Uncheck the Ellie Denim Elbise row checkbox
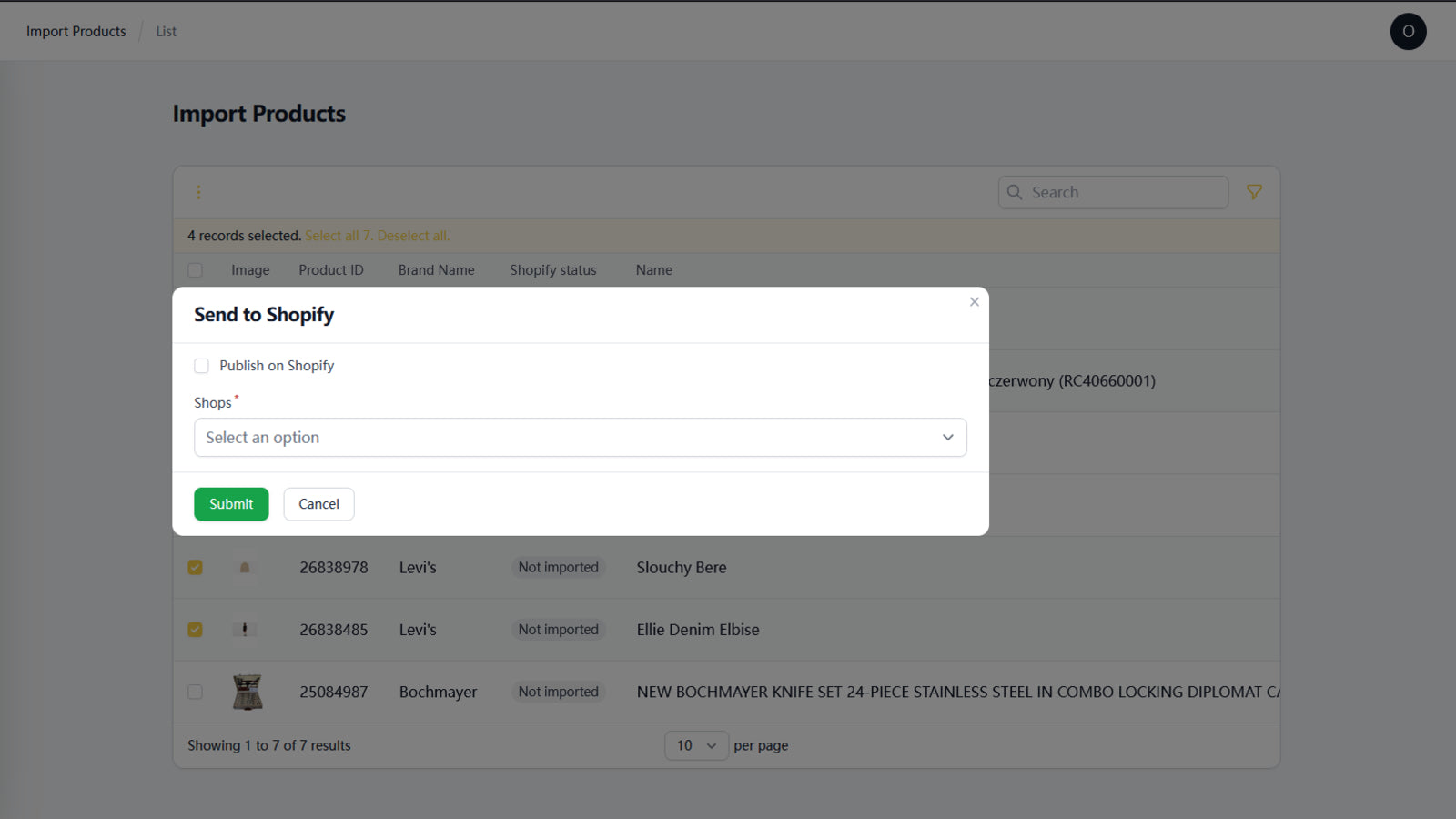This screenshot has width=1456, height=819. pos(195,630)
